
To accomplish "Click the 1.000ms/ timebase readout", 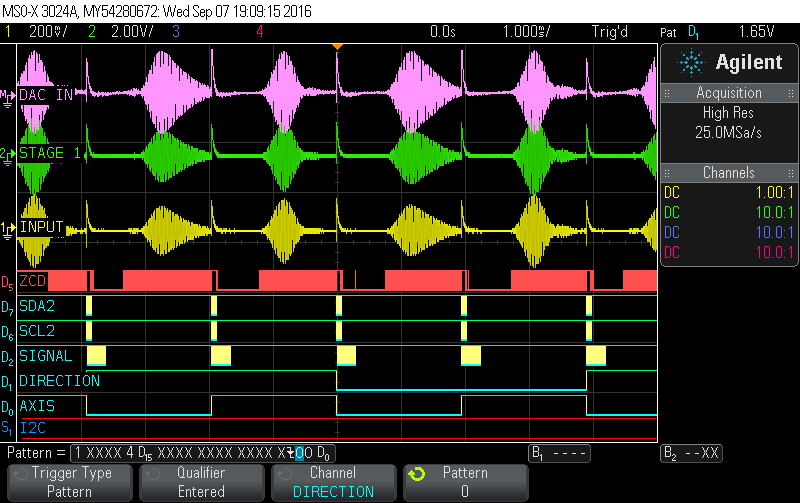I will click(x=527, y=32).
